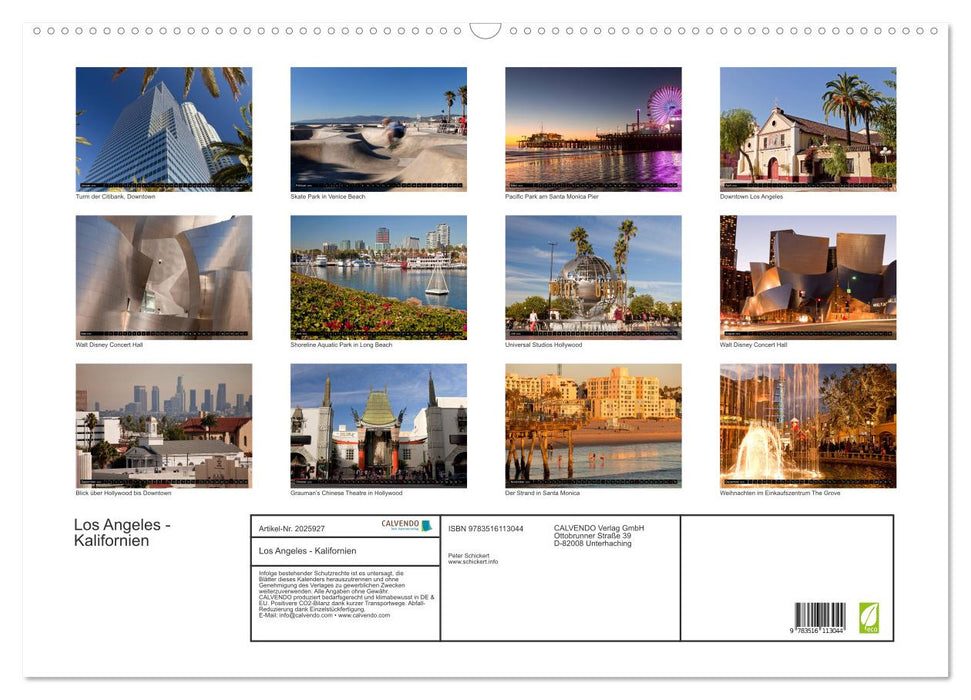Click the ISBN barcode graphic
This screenshot has width=971, height=700.
point(820,615)
